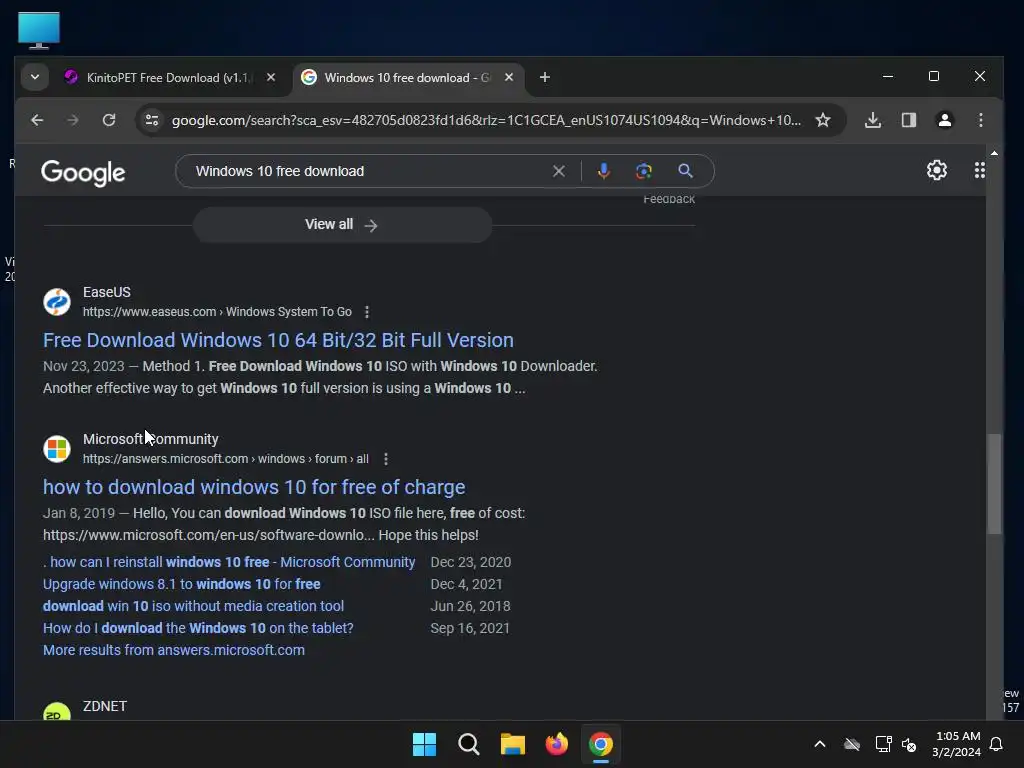
Task: Open Google quick settings gear
Action: [936, 170]
